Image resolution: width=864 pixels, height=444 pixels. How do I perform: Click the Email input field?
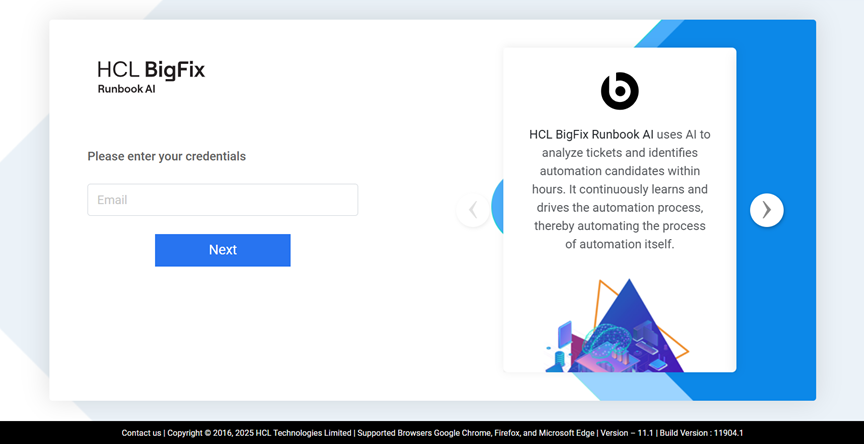223,199
